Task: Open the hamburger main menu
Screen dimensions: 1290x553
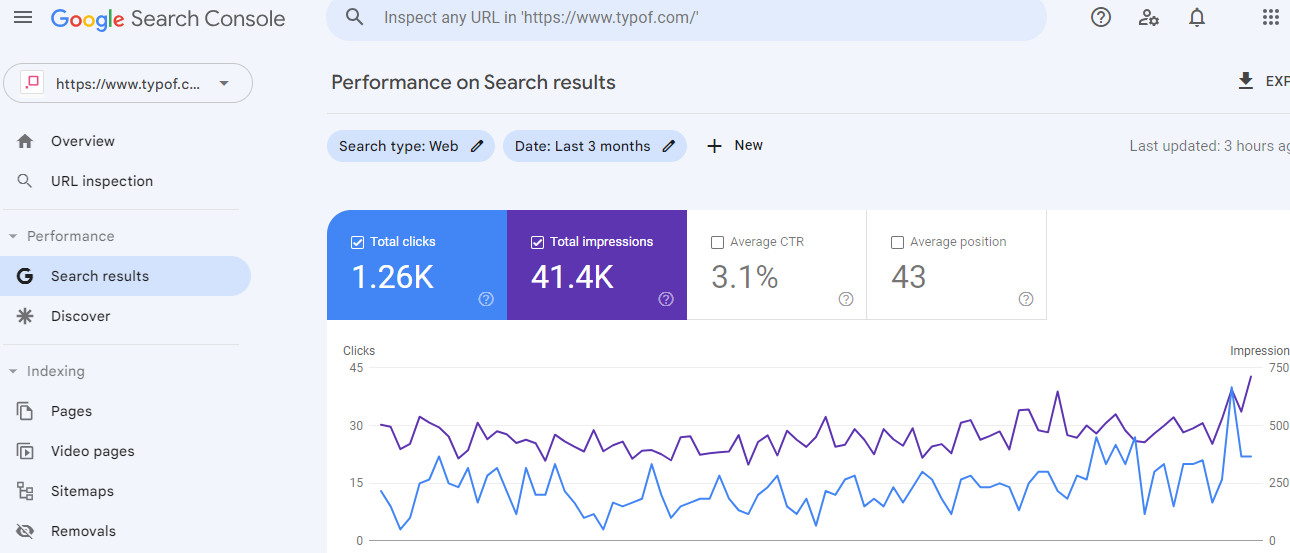Action: click(22, 18)
